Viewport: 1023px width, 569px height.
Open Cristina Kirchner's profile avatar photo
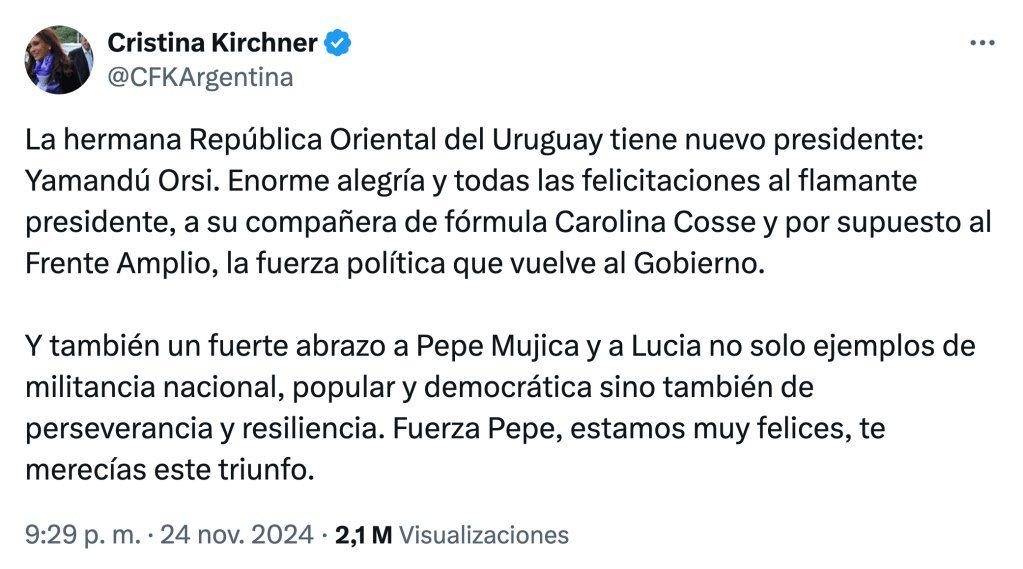pos(58,60)
